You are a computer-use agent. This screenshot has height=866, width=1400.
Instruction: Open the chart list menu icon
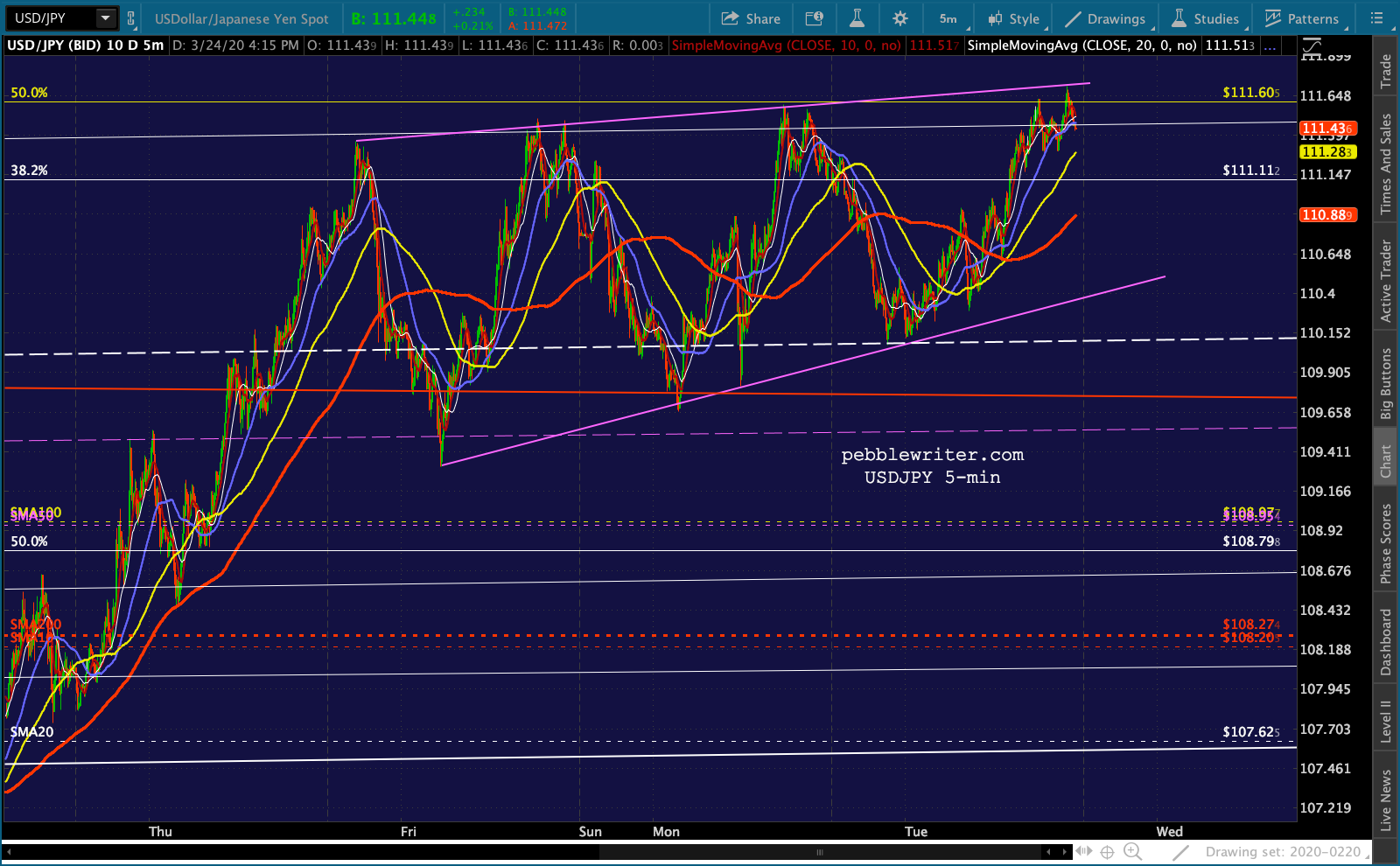point(1376,18)
